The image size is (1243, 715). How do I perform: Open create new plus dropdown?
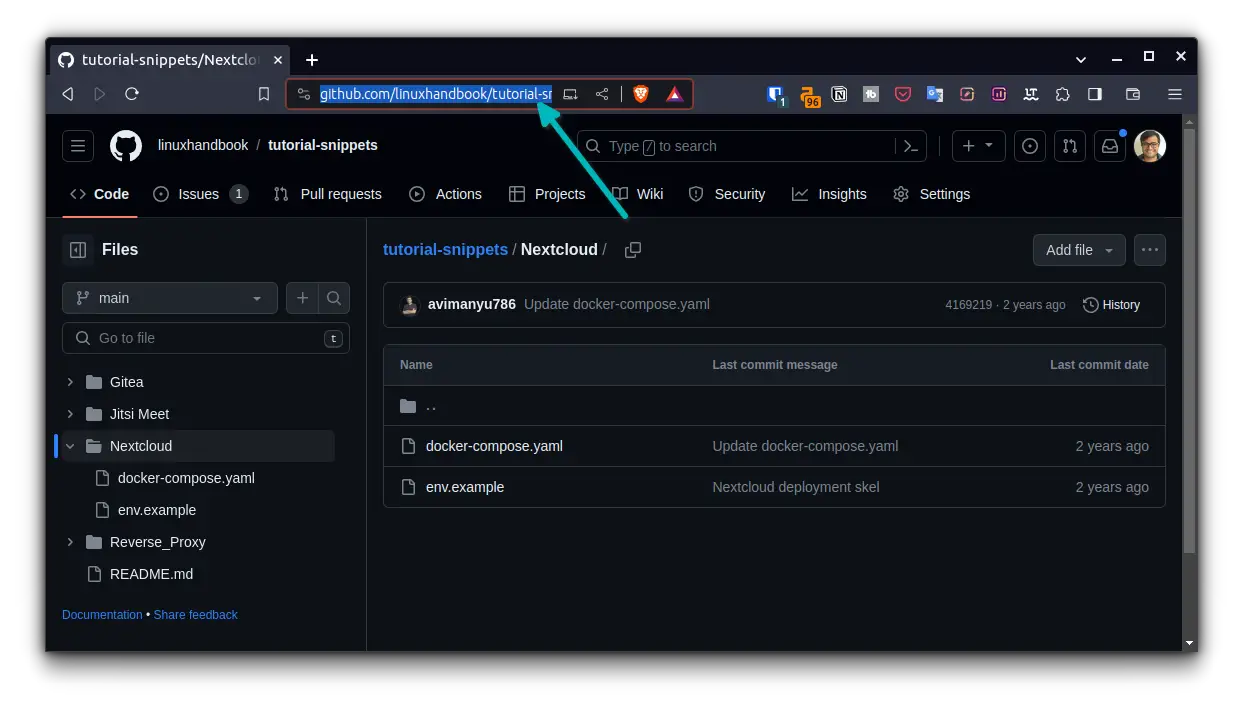(977, 146)
